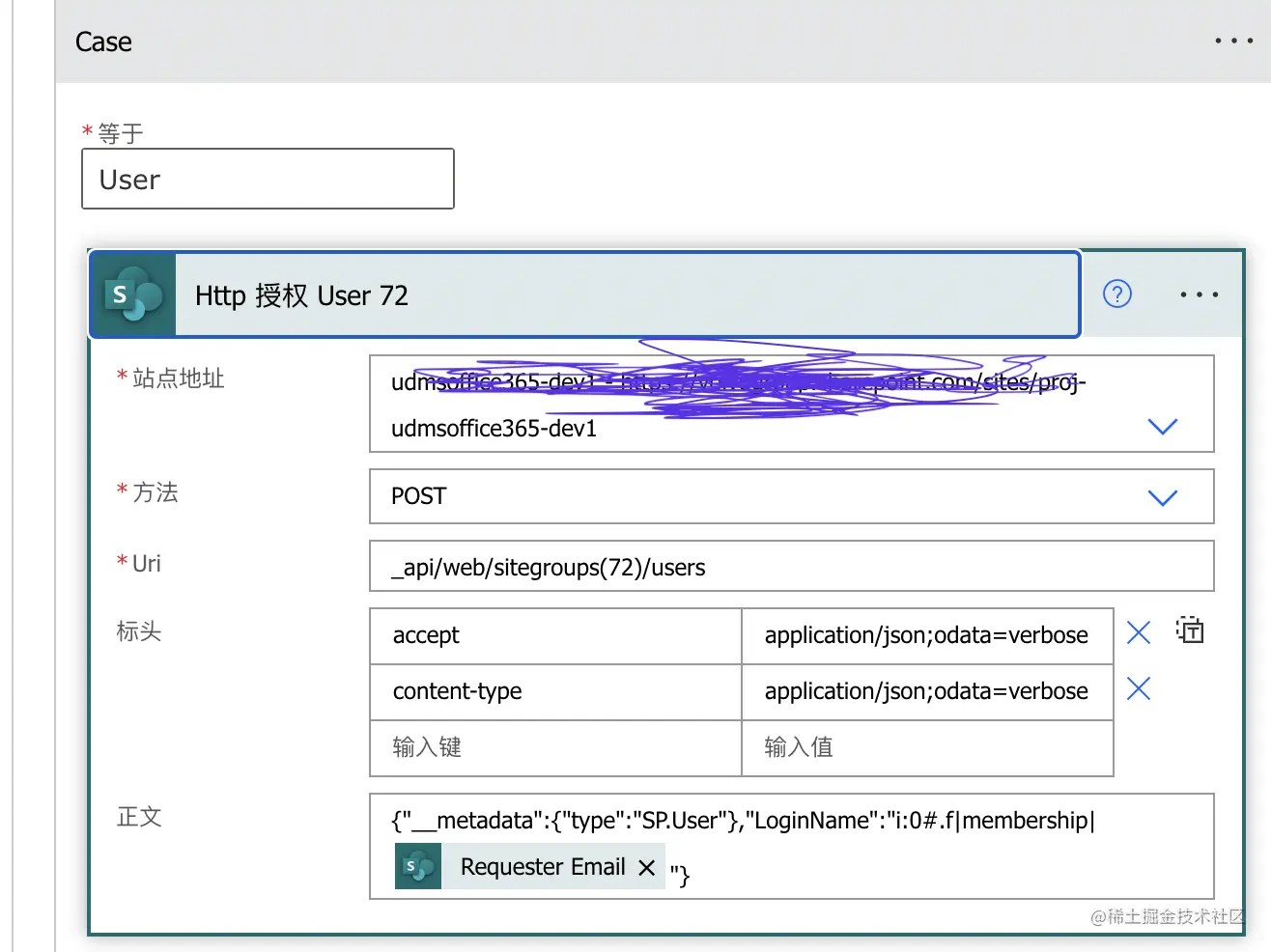Delete the content-type header row
This screenshot has width=1271, height=952.
coord(1139,688)
